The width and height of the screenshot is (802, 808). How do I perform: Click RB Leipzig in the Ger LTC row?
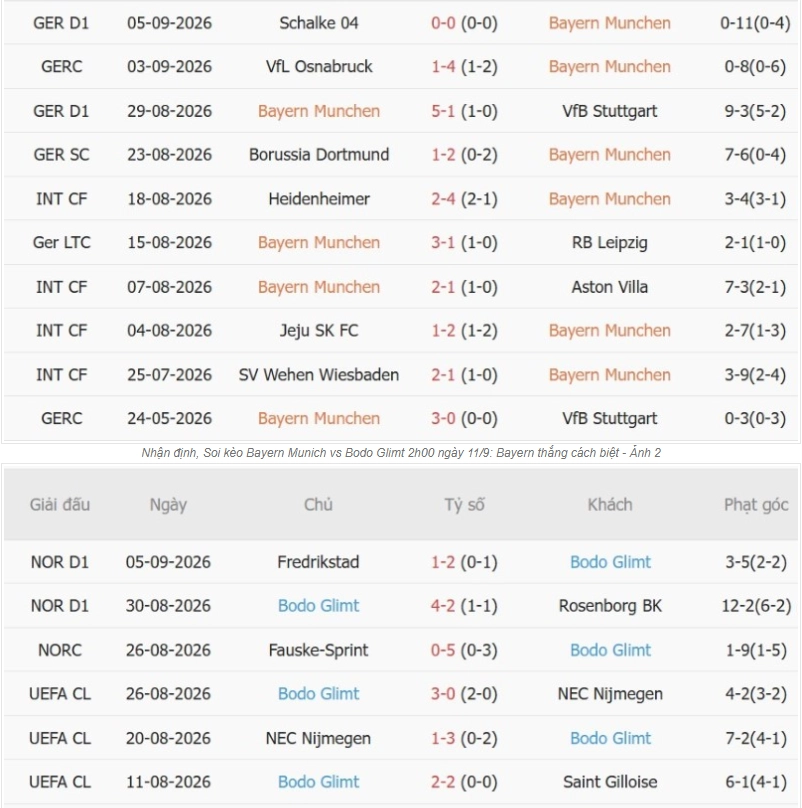pyautogui.click(x=609, y=243)
